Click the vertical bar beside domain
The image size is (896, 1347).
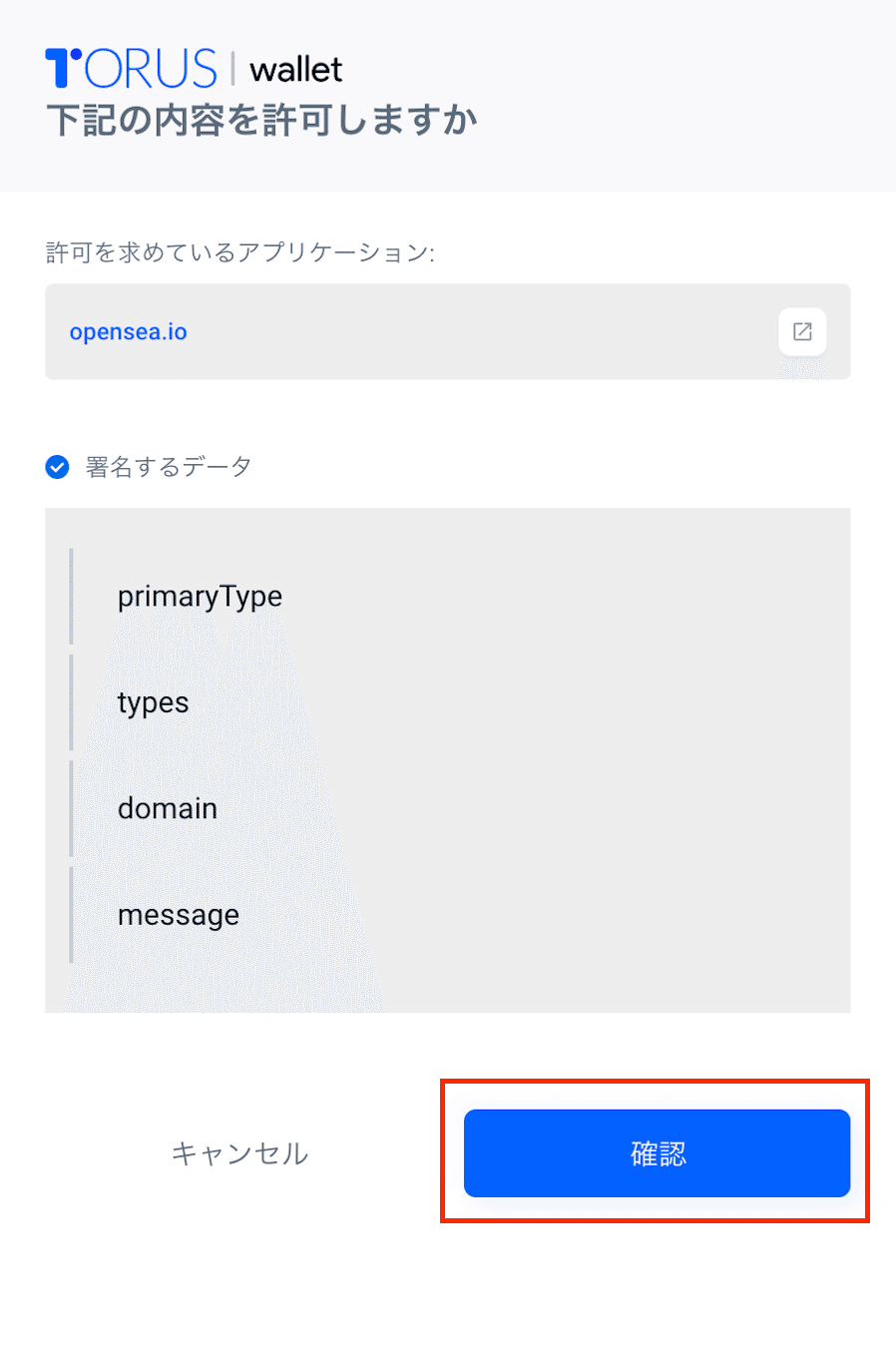pos(71,808)
